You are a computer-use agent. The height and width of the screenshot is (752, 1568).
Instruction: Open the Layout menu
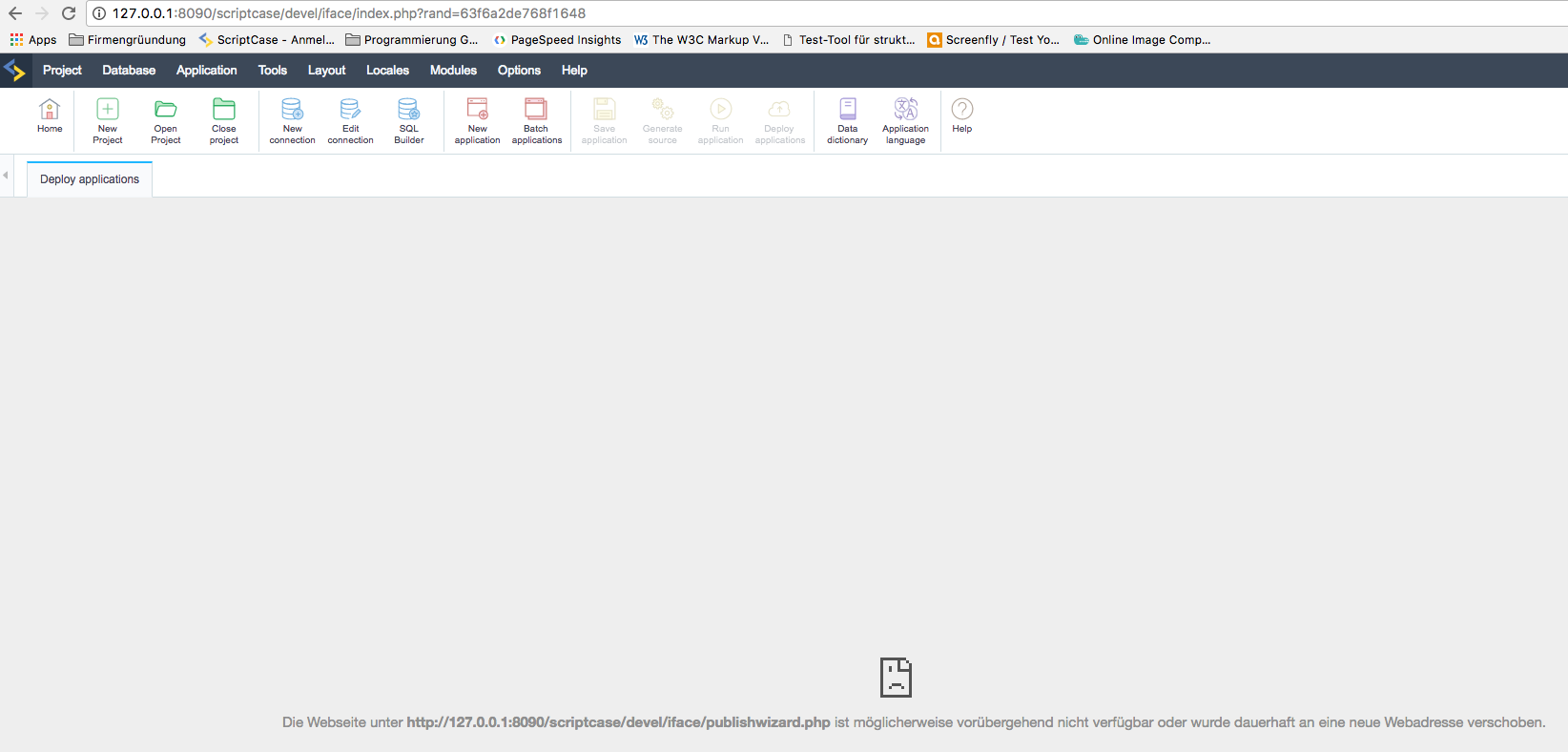(326, 70)
